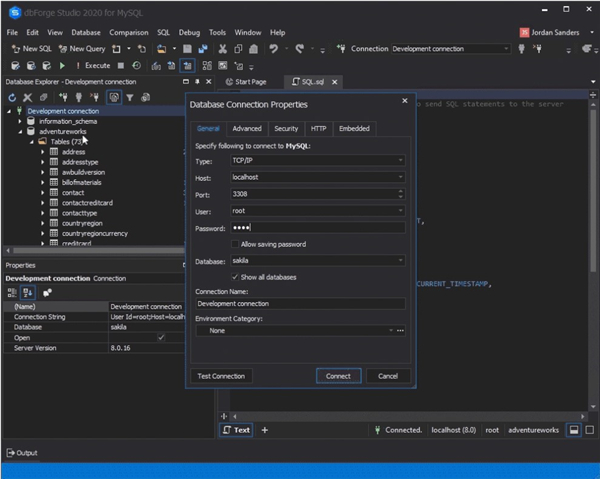Screen dimensions: 600x479
Task: Click the Test Connection button
Action: click(x=221, y=376)
